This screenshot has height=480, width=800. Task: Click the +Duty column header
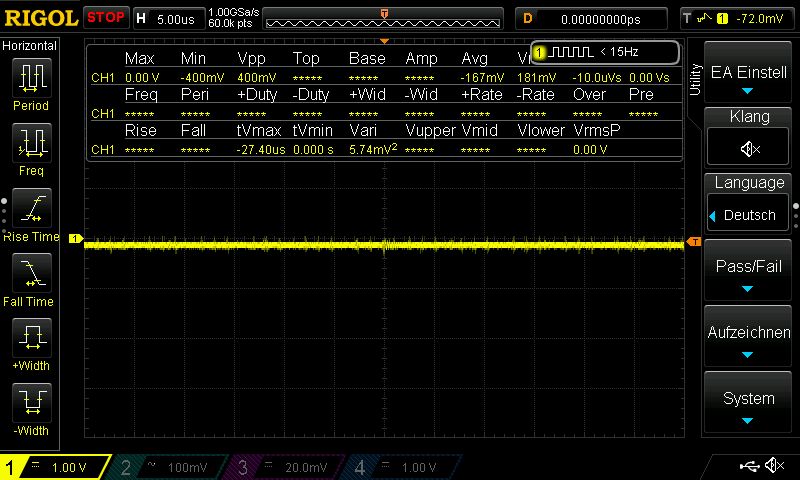[x=257, y=94]
